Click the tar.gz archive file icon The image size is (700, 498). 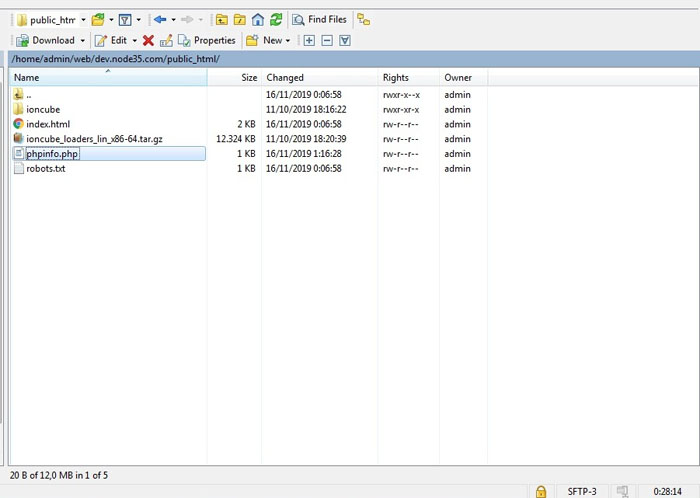tap(18, 139)
